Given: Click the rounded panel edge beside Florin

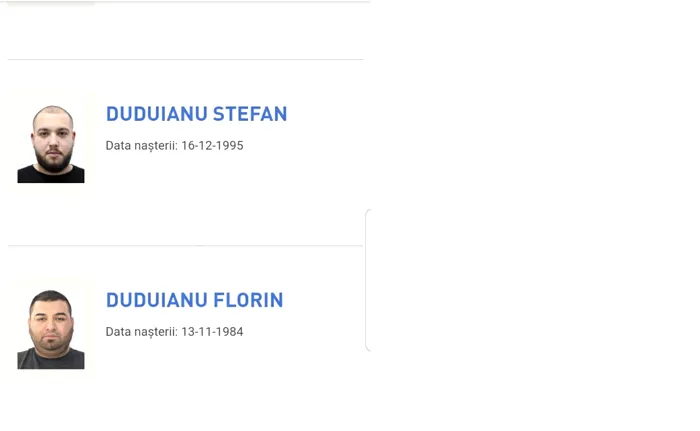Looking at the screenshot, I should point(368,280).
